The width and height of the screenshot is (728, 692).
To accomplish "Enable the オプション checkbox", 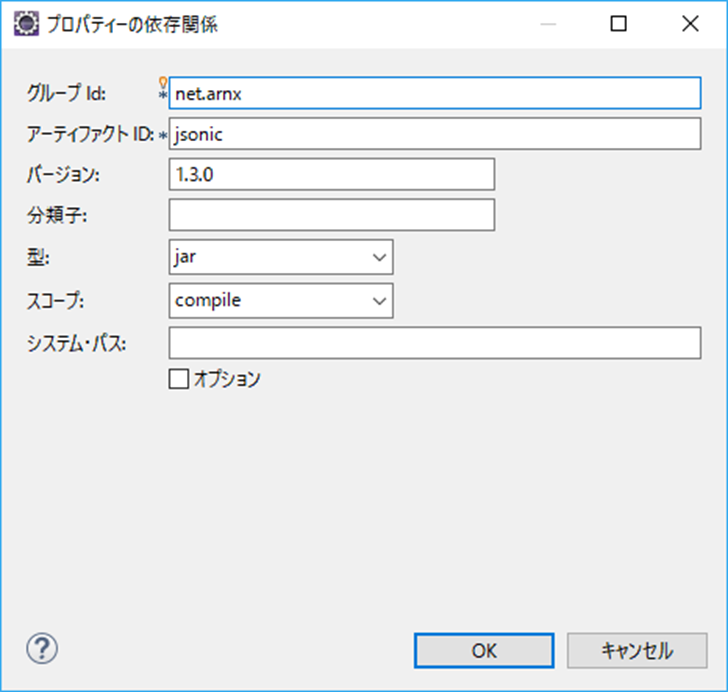I will click(x=179, y=379).
